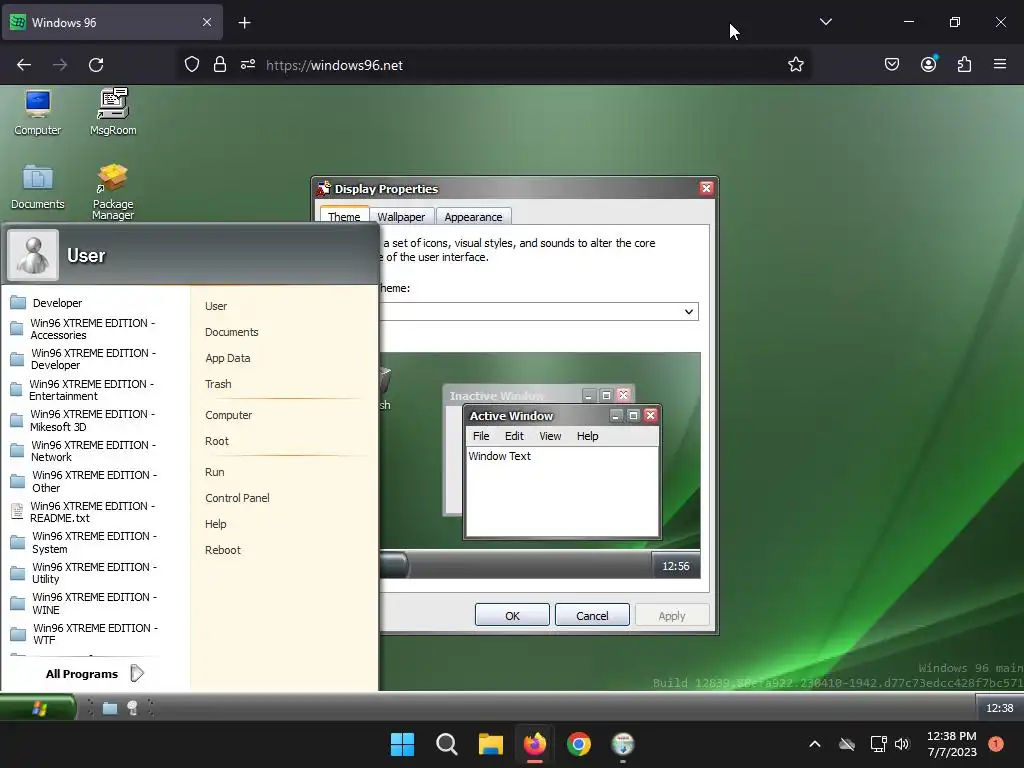Select Documents in start menu right column
Viewport: 1024px width, 768px height.
[x=232, y=332]
